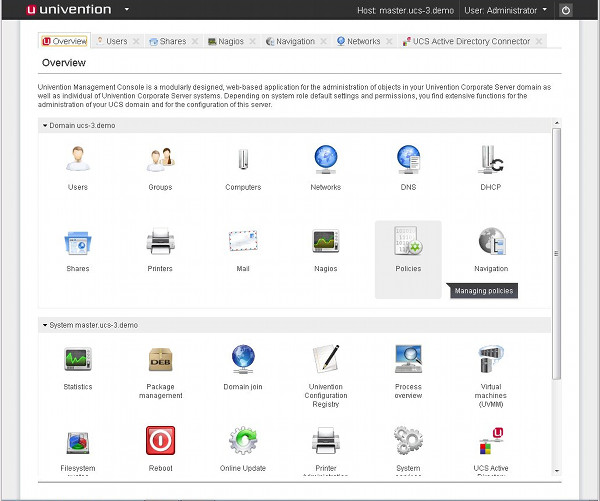Open the Shares folder icon
The height and width of the screenshot is (501, 600).
coord(78,243)
